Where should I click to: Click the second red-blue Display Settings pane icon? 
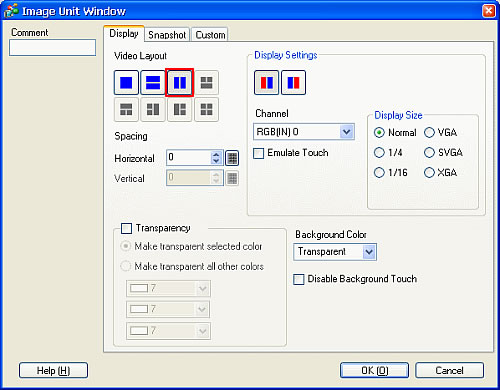pos(293,82)
